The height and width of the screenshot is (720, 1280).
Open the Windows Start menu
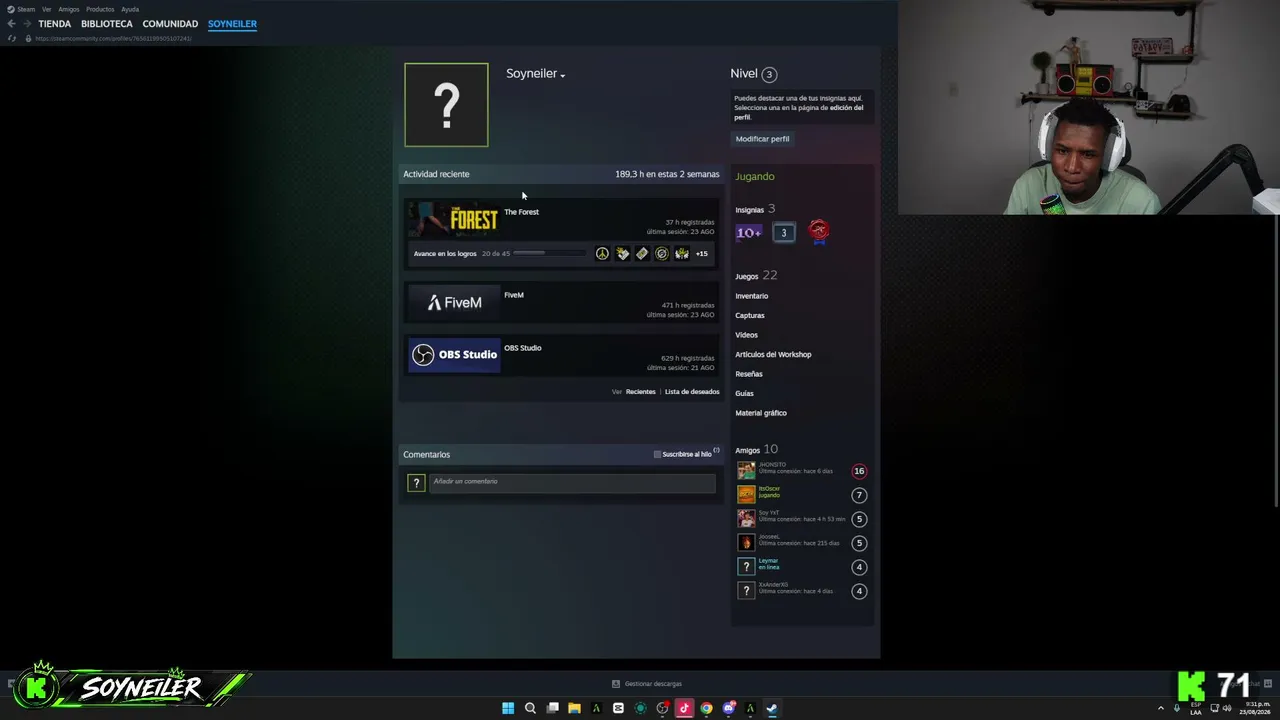[508, 708]
